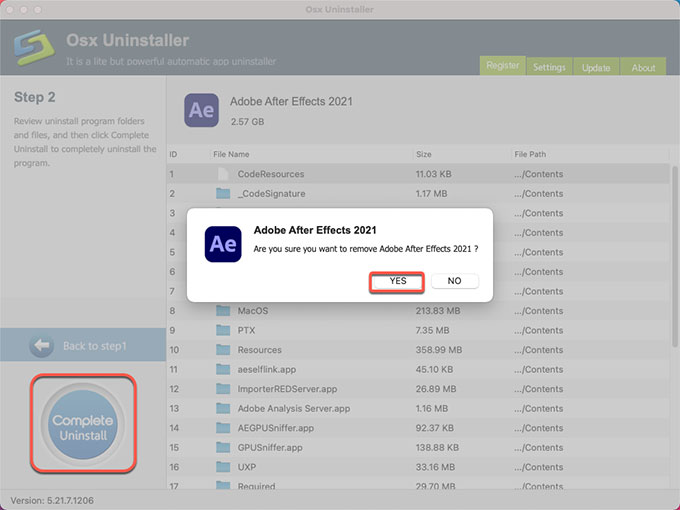Cancel removal with the NO button

pyautogui.click(x=454, y=281)
